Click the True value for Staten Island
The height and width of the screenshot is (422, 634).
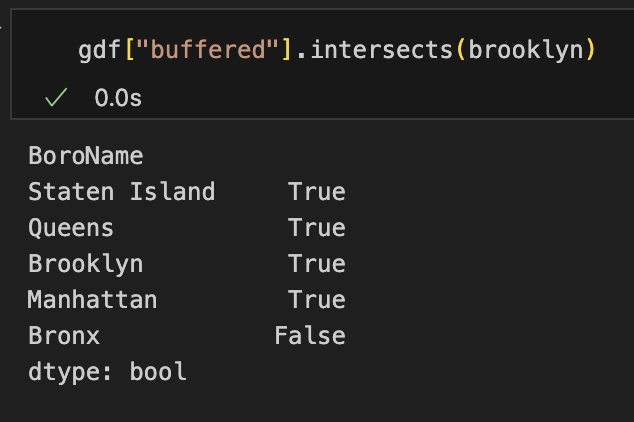point(316,192)
